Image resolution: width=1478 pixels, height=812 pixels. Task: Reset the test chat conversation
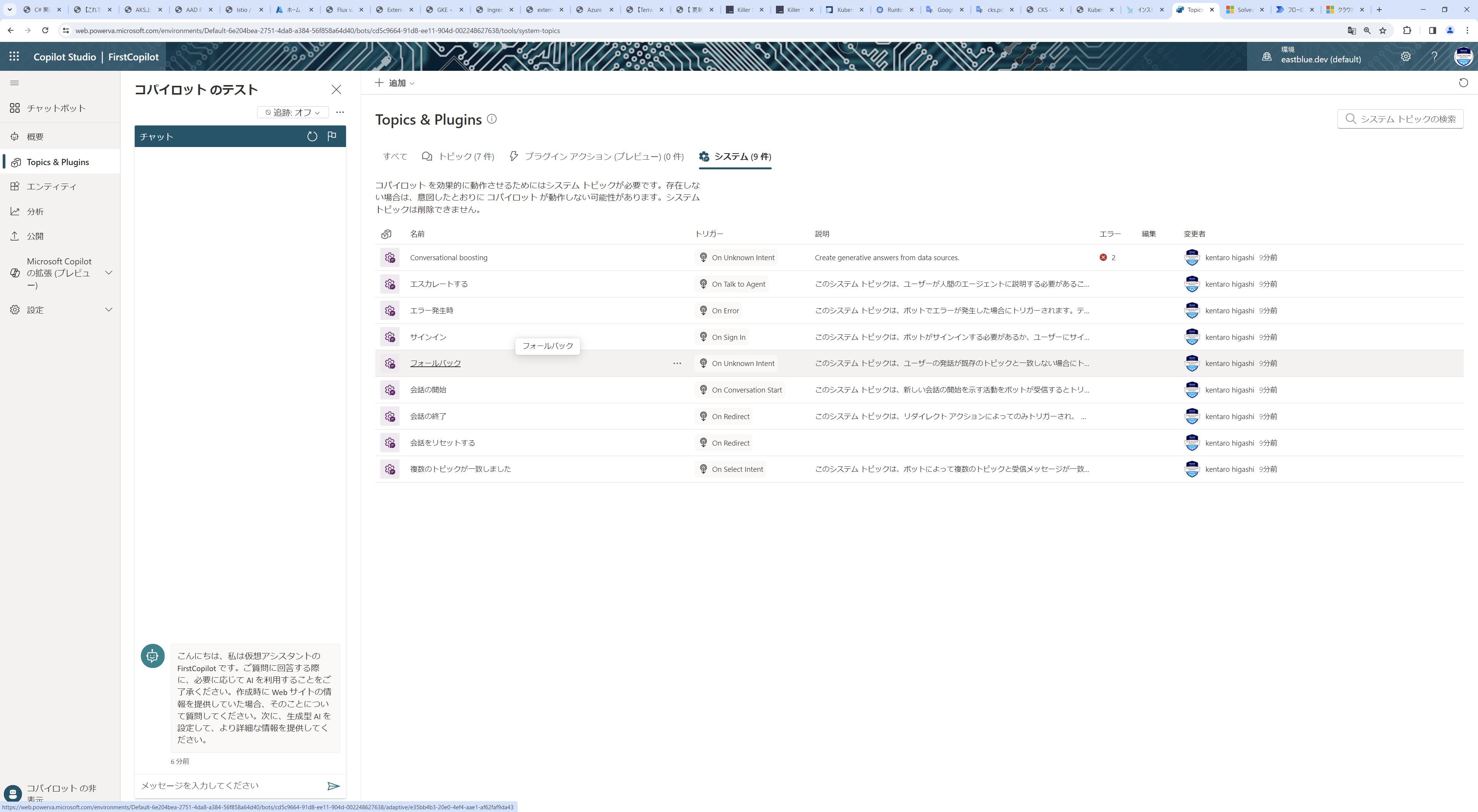(312, 136)
